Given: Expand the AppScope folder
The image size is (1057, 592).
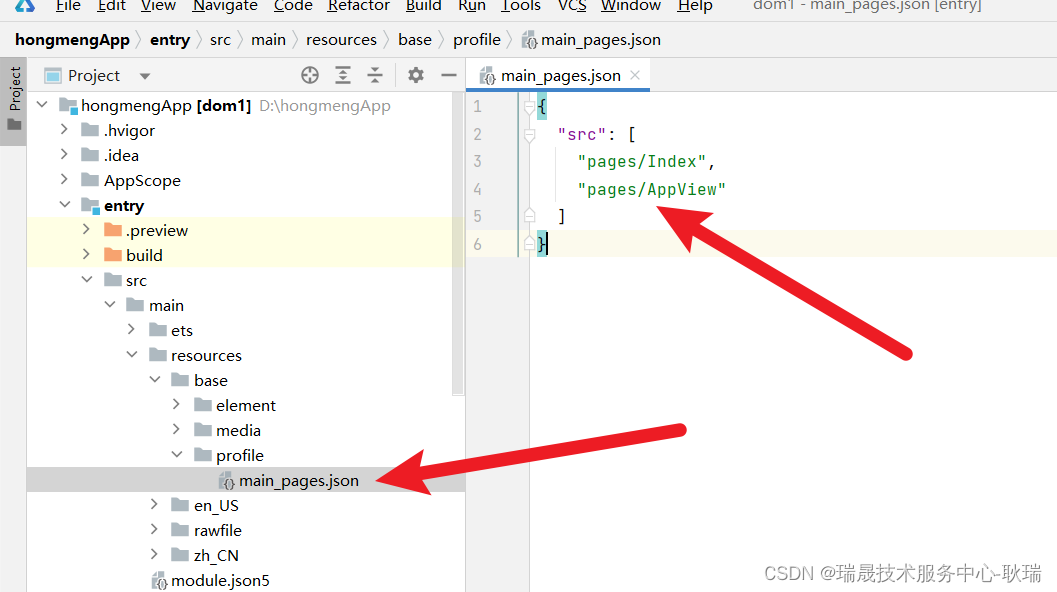Looking at the screenshot, I should 64,179.
